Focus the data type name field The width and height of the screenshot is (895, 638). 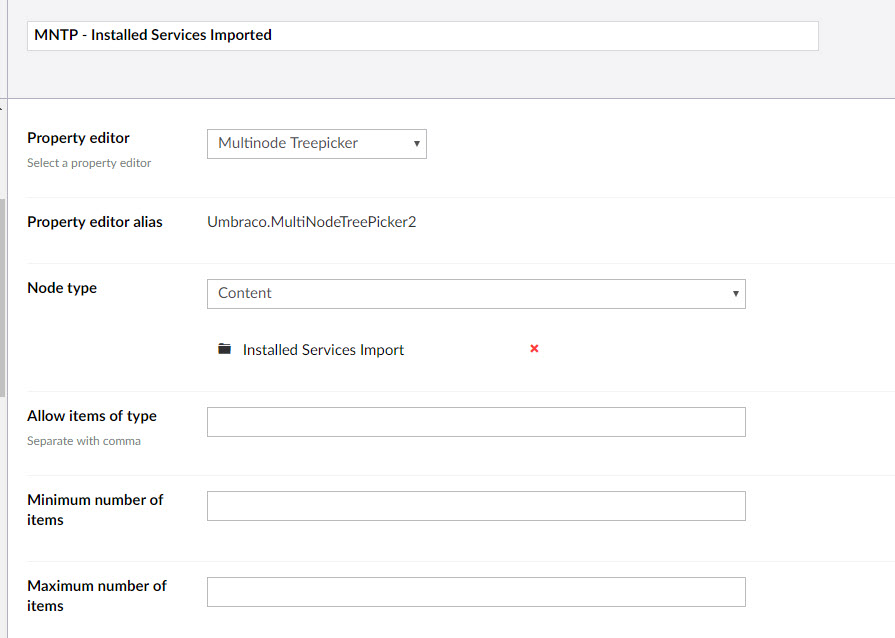(x=422, y=36)
